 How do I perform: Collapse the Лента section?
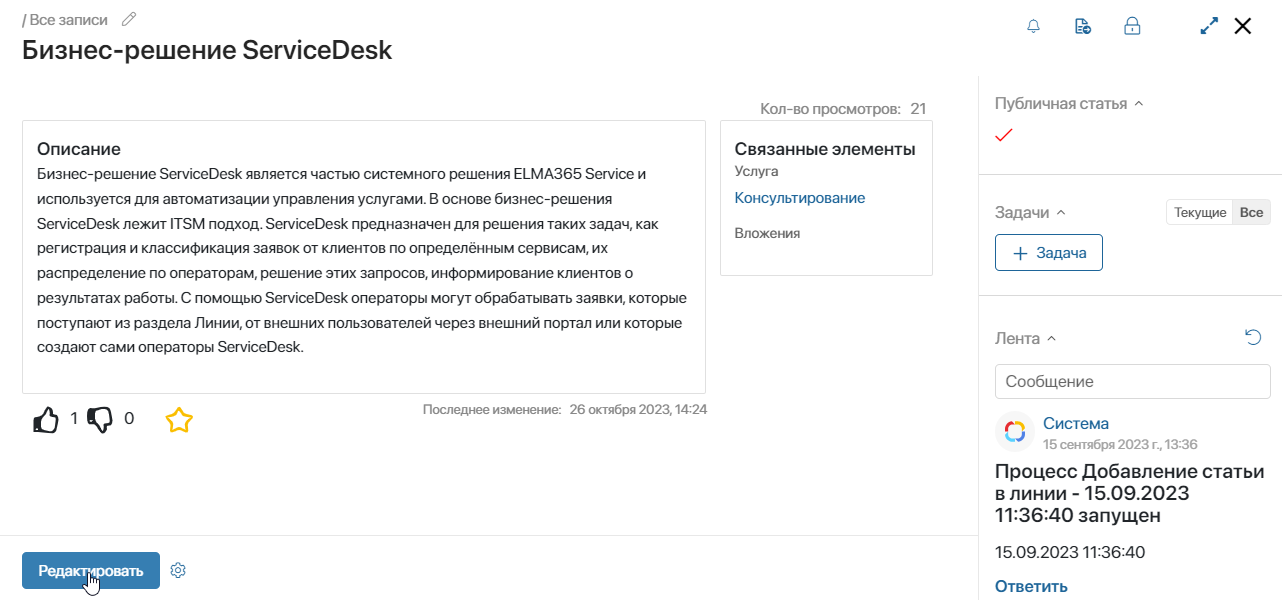(1051, 339)
